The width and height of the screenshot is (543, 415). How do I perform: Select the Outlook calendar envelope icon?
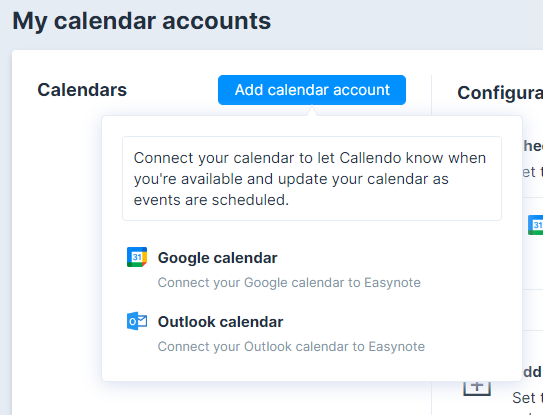(x=137, y=321)
